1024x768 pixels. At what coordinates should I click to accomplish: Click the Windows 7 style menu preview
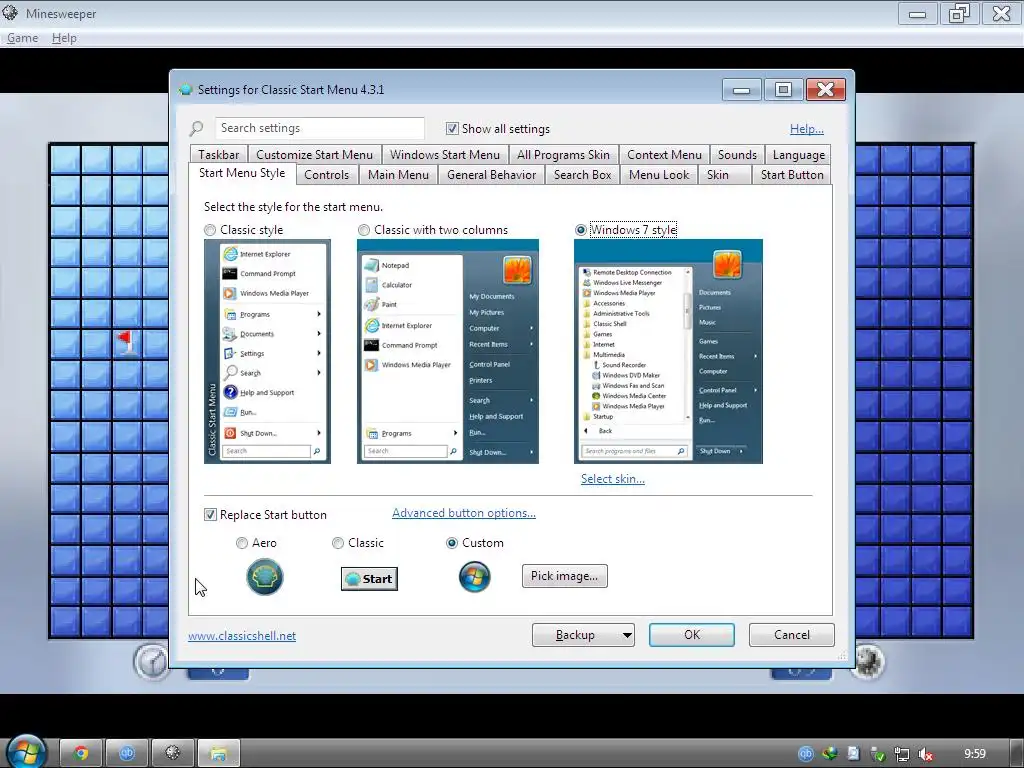pos(668,351)
